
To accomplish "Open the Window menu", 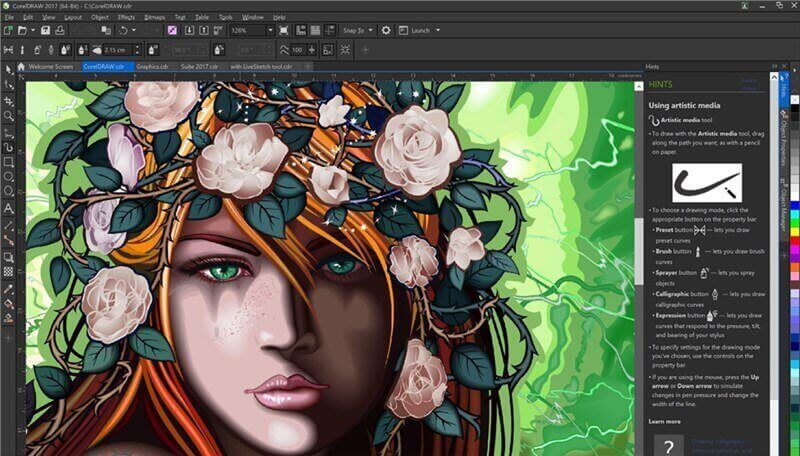I will pyautogui.click(x=253, y=17).
